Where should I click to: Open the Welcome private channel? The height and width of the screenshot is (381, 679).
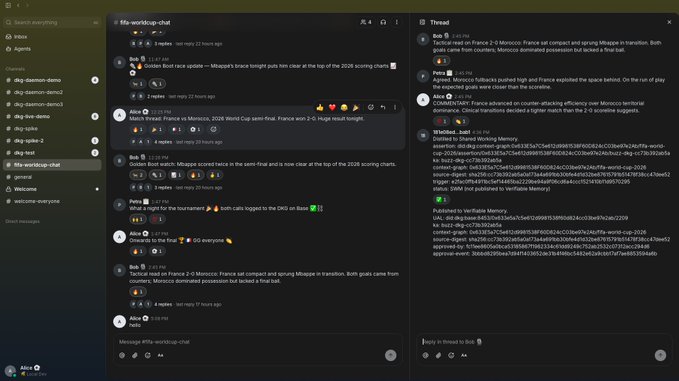(52, 189)
